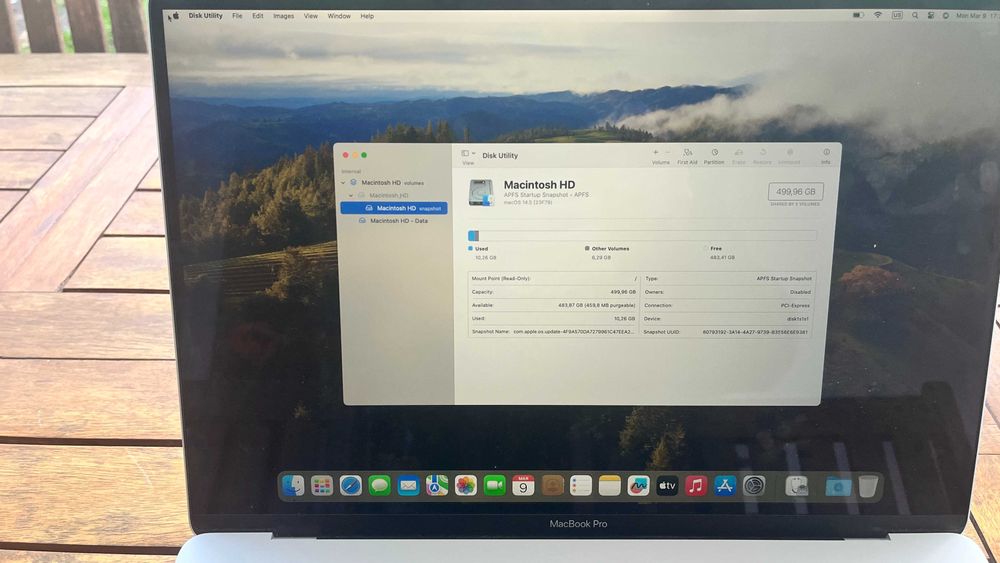This screenshot has height=563, width=1000.
Task: Collapse the greyed Macintosh HD volume row
Action: (351, 196)
